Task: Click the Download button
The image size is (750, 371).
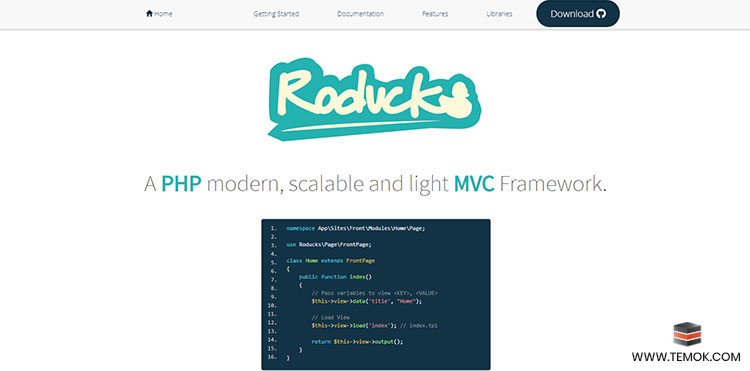Action: click(x=578, y=14)
